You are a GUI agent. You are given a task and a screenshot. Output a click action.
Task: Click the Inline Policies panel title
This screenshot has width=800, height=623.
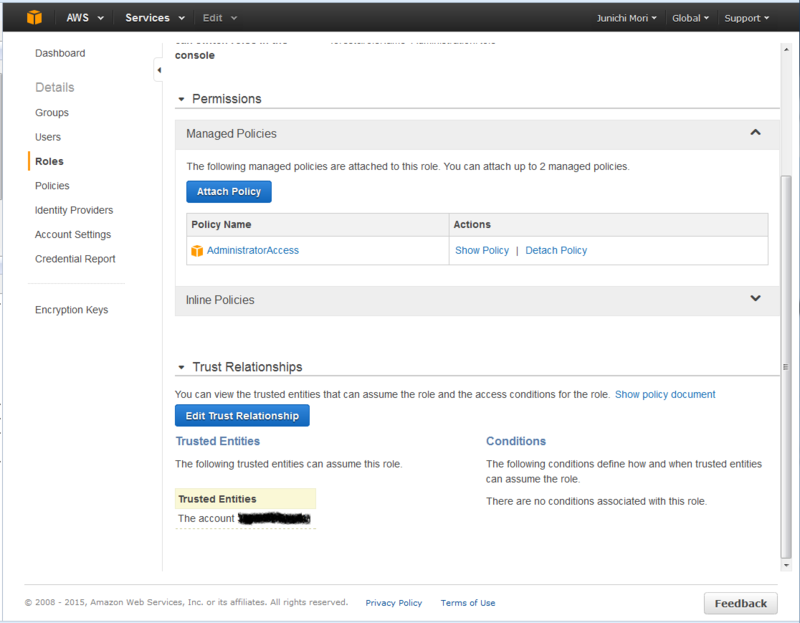(x=220, y=300)
